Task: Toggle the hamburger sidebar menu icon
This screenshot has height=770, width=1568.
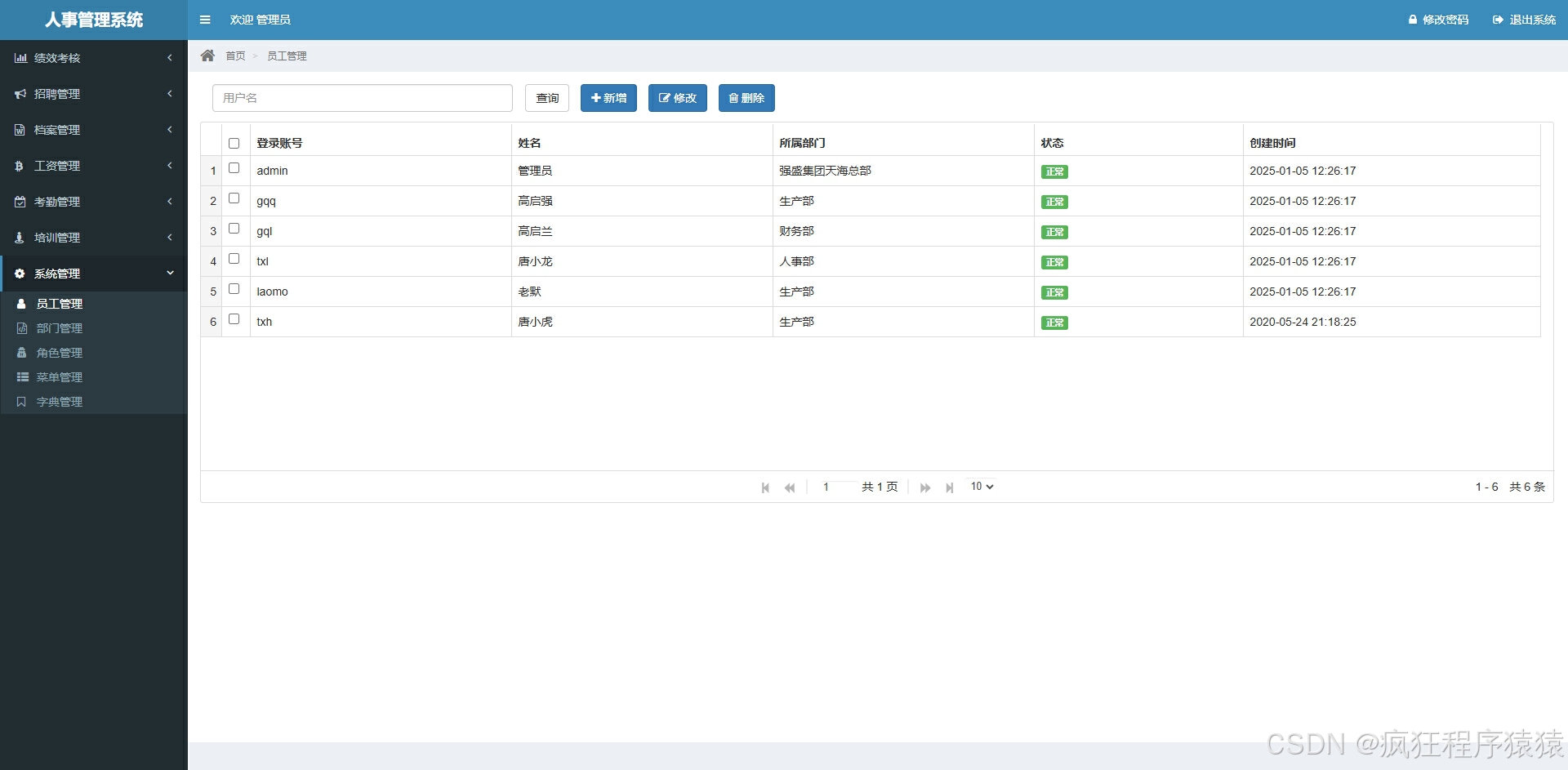Action: pos(205,20)
